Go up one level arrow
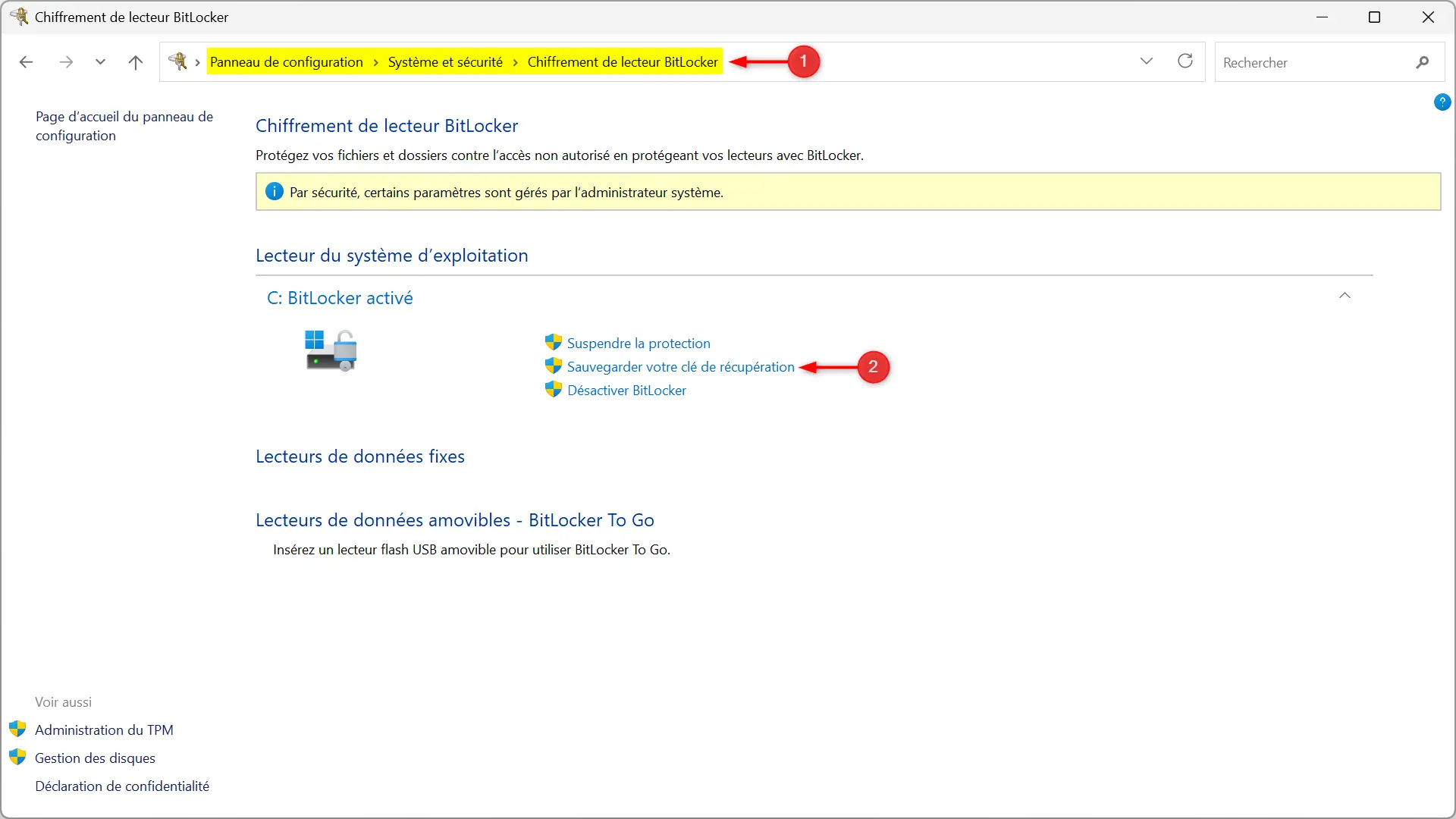Image resolution: width=1456 pixels, height=819 pixels. (136, 62)
